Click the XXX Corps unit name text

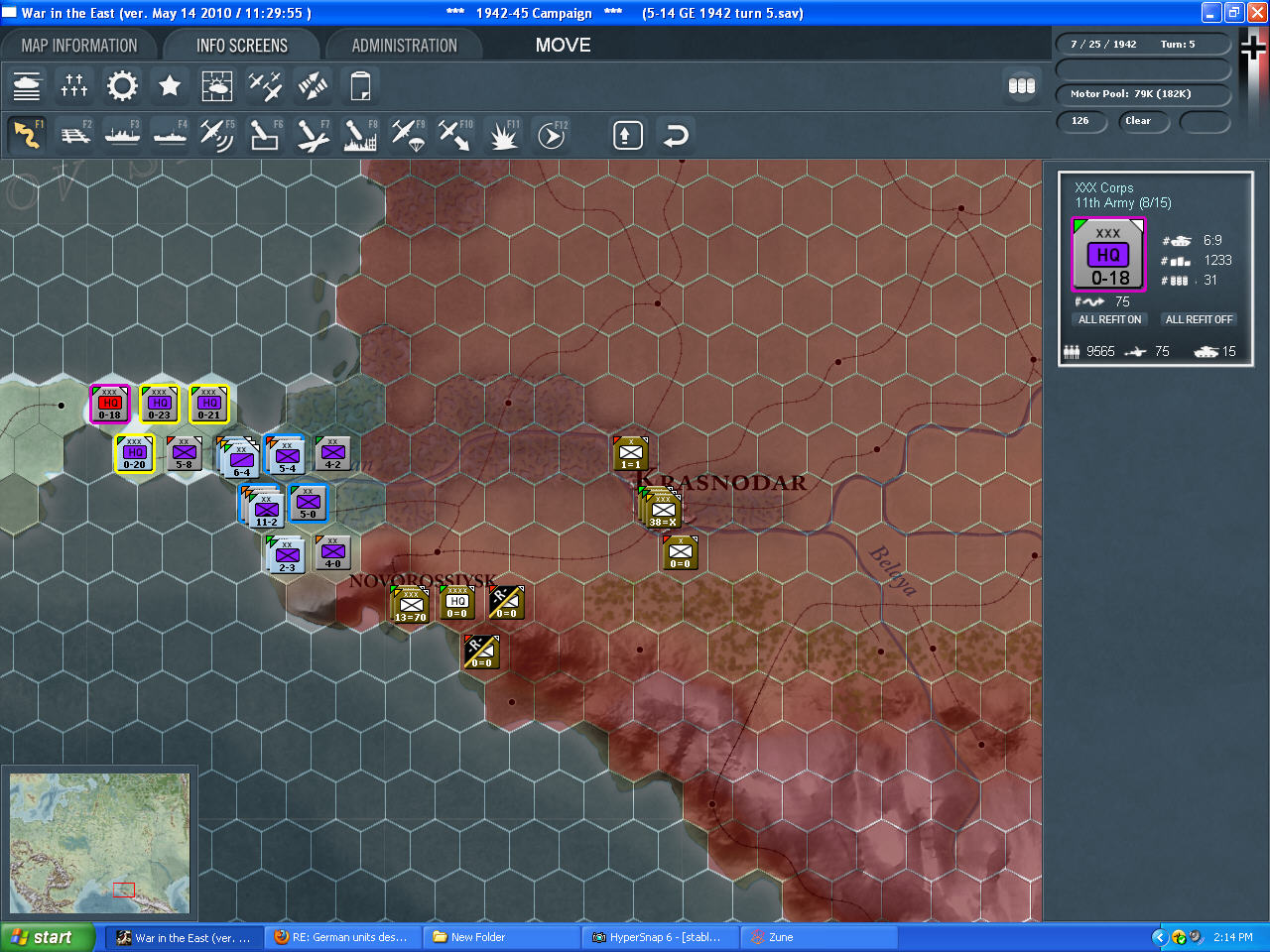[x=1103, y=187]
